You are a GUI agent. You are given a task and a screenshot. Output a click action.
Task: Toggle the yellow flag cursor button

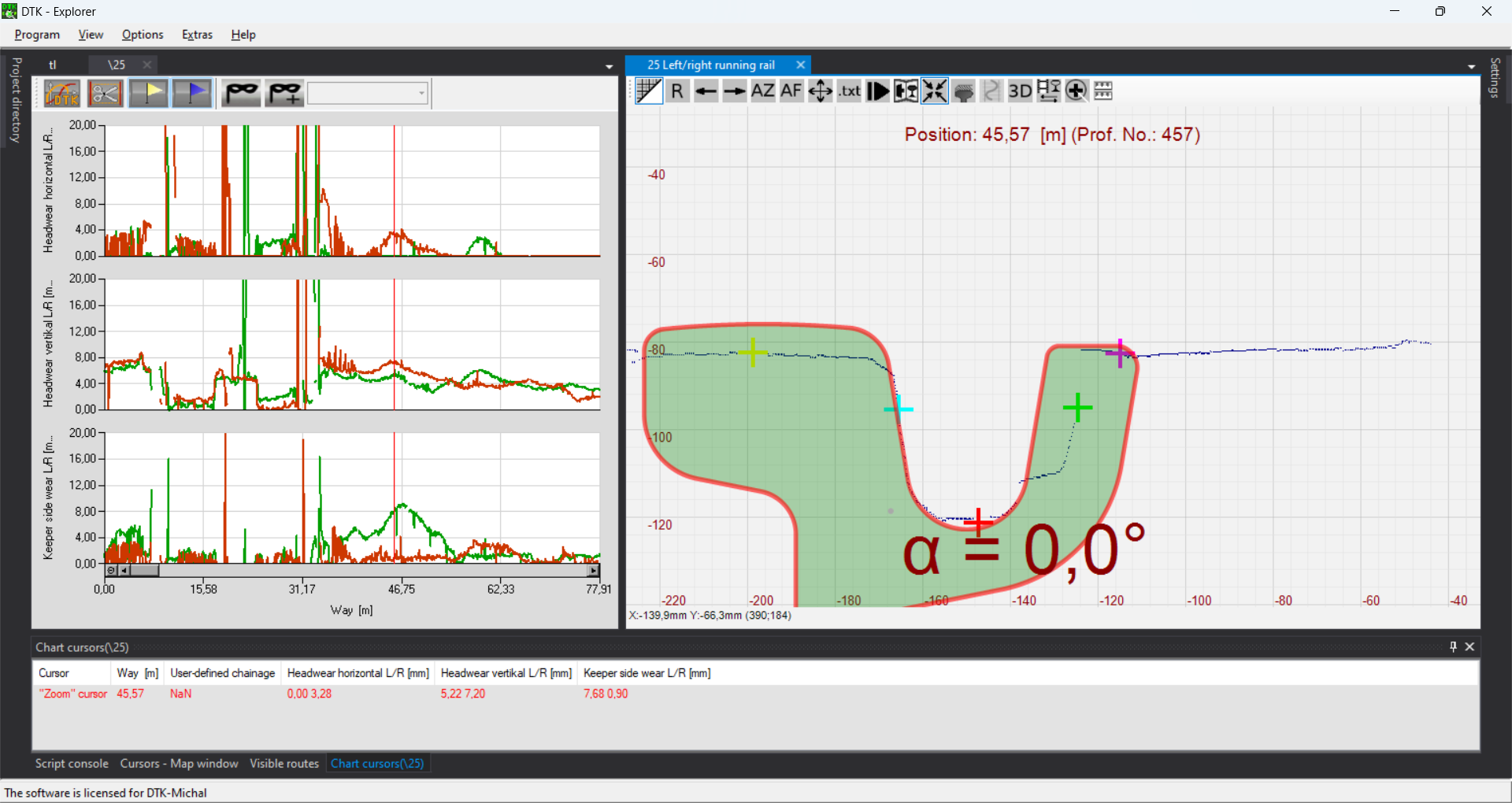(x=148, y=94)
